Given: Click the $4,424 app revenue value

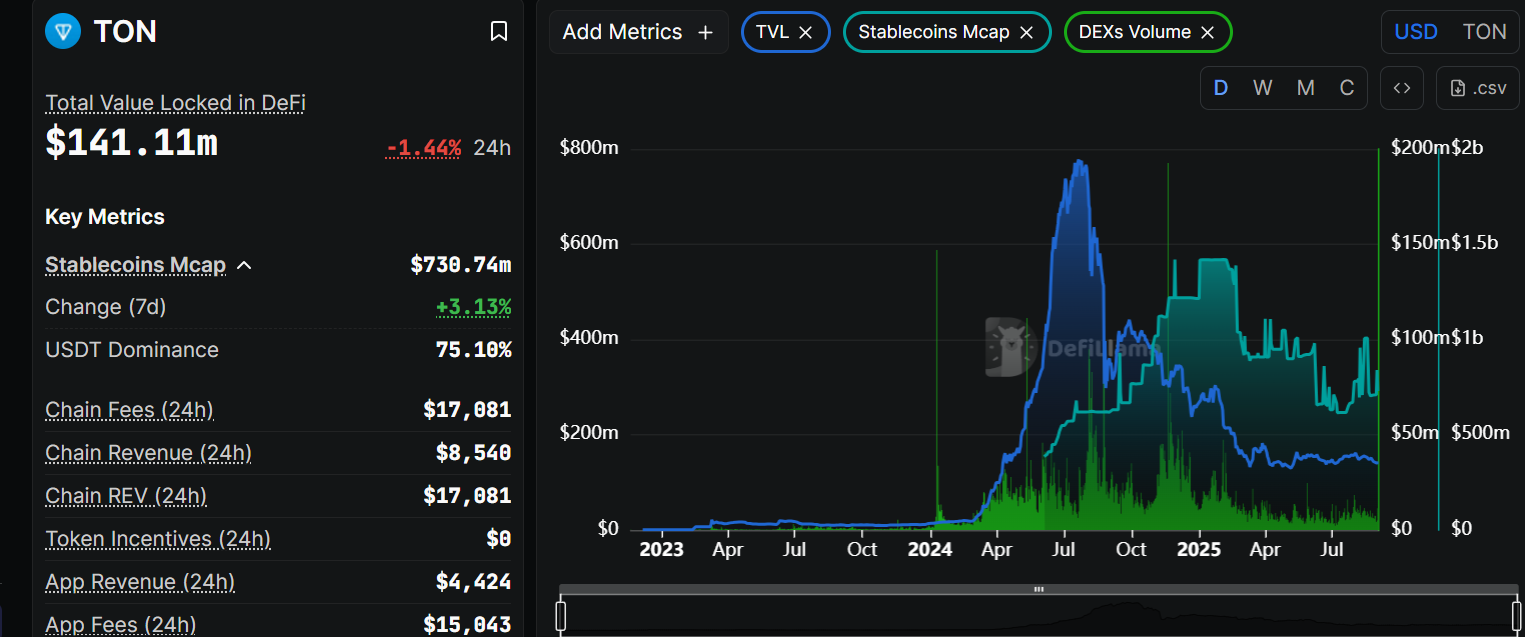Looking at the screenshot, I should [x=474, y=582].
